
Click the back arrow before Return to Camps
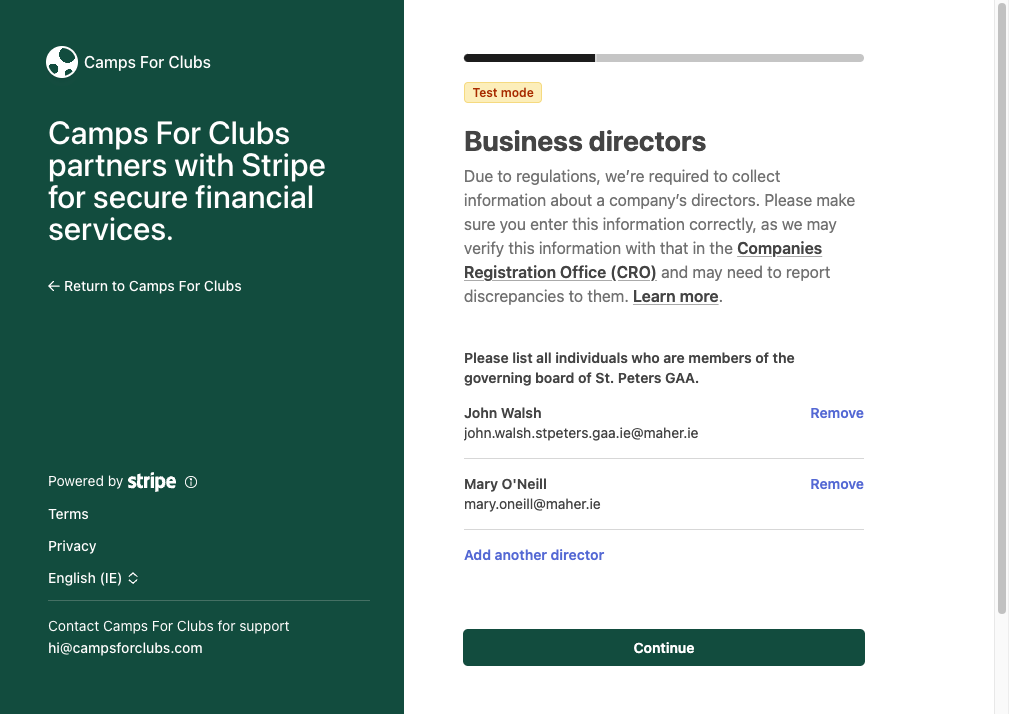54,286
